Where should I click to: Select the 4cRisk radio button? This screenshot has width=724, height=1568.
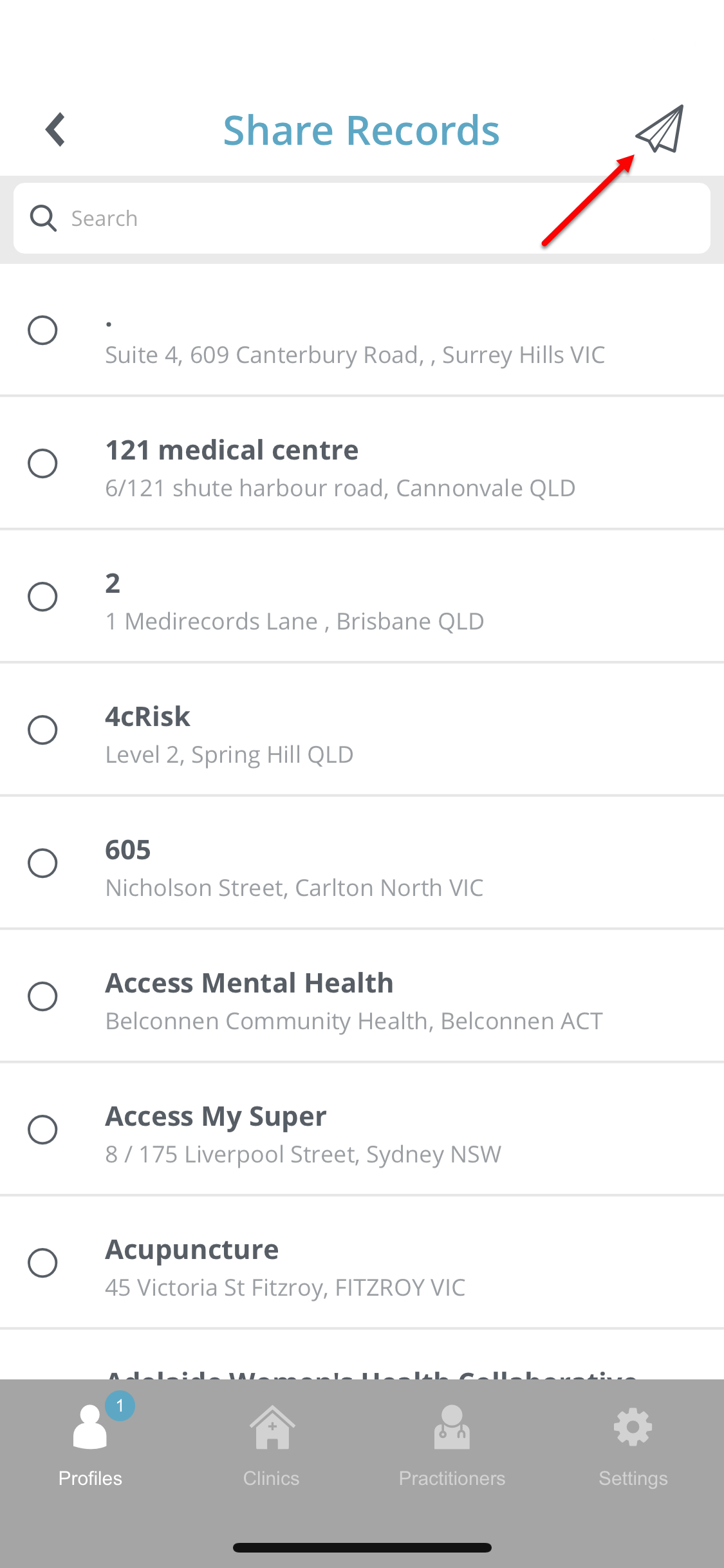coord(42,730)
